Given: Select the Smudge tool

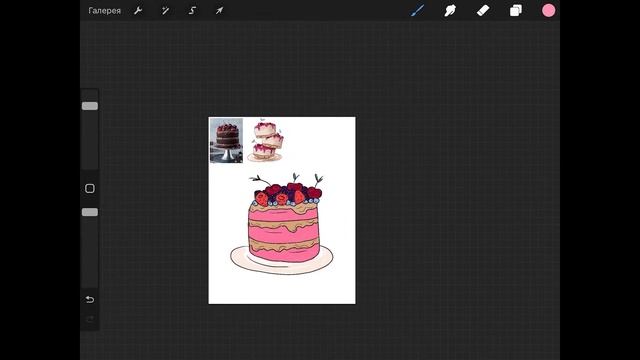Looking at the screenshot, I should tap(450, 11).
